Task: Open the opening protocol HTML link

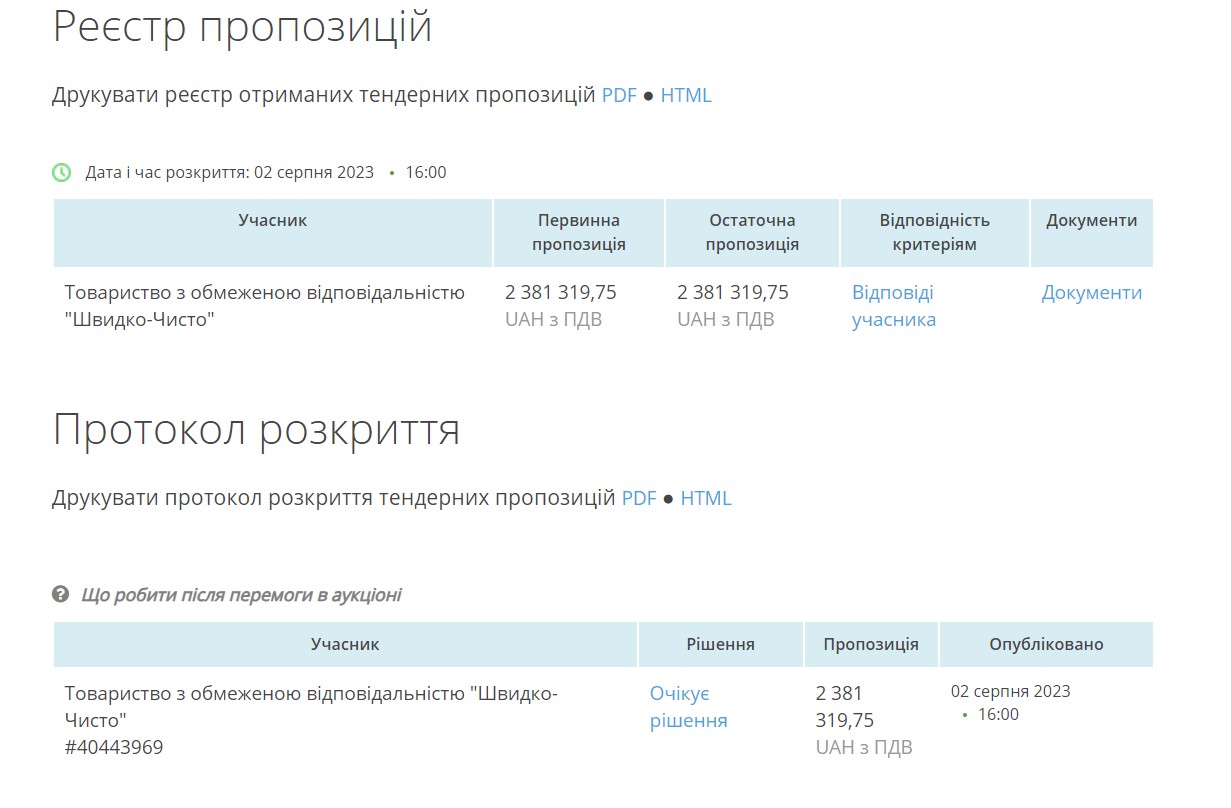Action: click(x=706, y=497)
